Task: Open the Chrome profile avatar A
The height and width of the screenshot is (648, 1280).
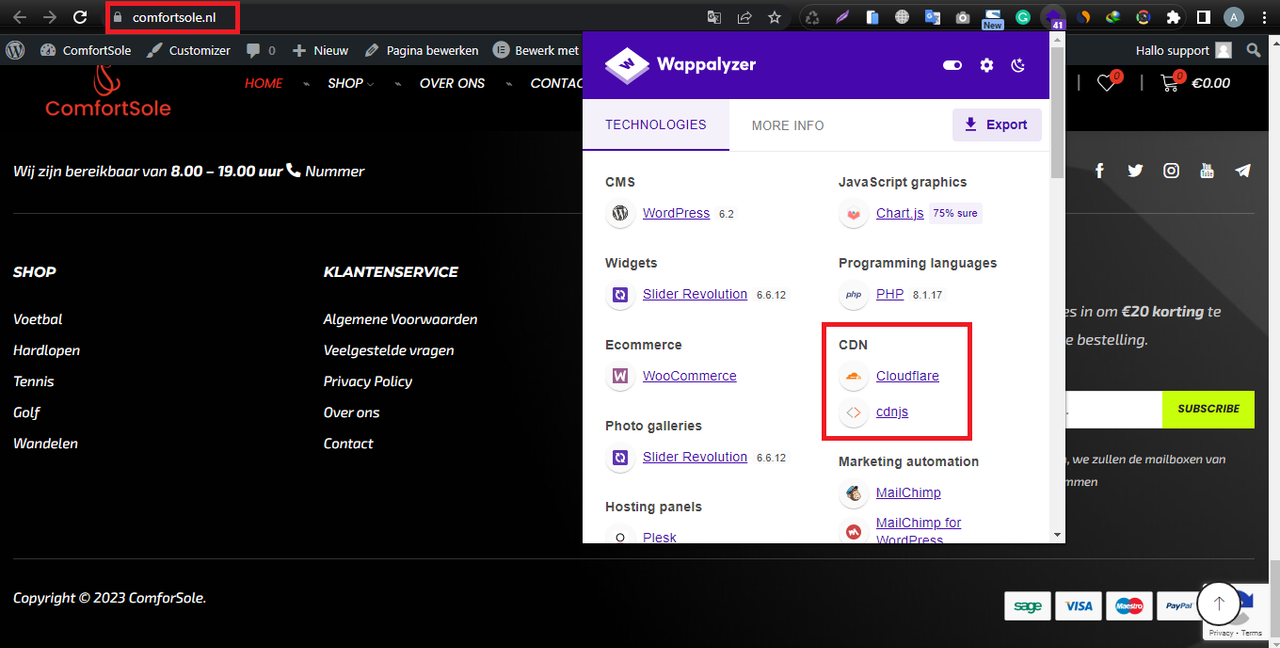Action: click(x=1234, y=17)
